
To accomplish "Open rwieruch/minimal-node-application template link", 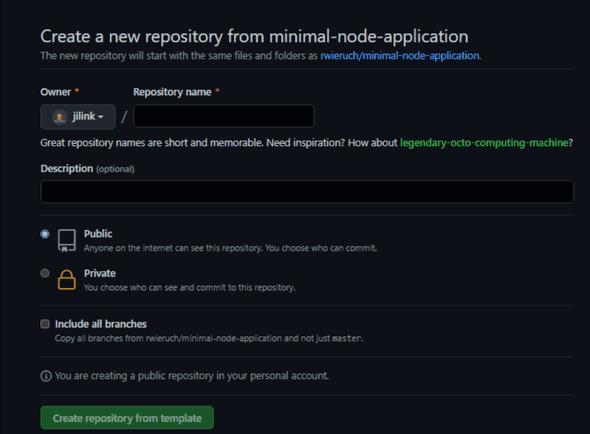I will coord(400,56).
